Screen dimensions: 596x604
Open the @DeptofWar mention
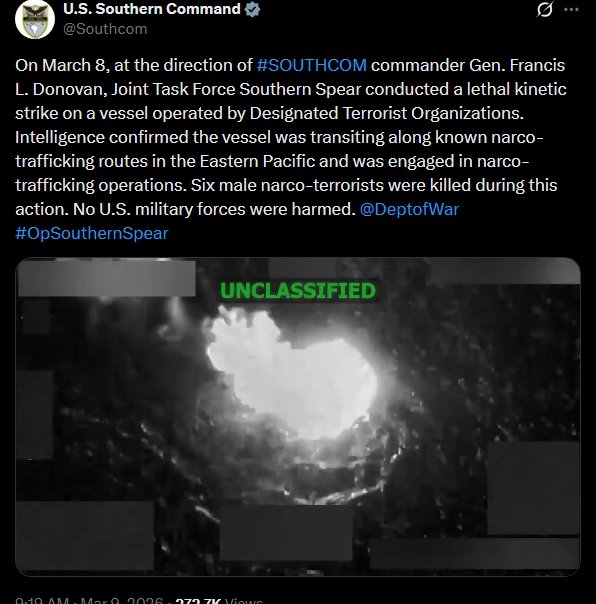(409, 210)
